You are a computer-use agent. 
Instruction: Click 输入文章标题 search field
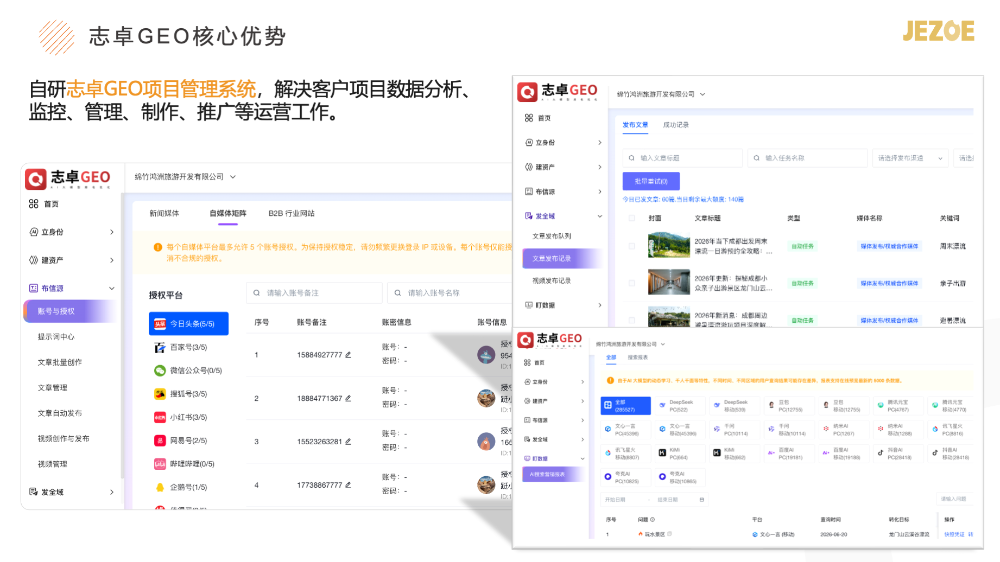point(682,158)
